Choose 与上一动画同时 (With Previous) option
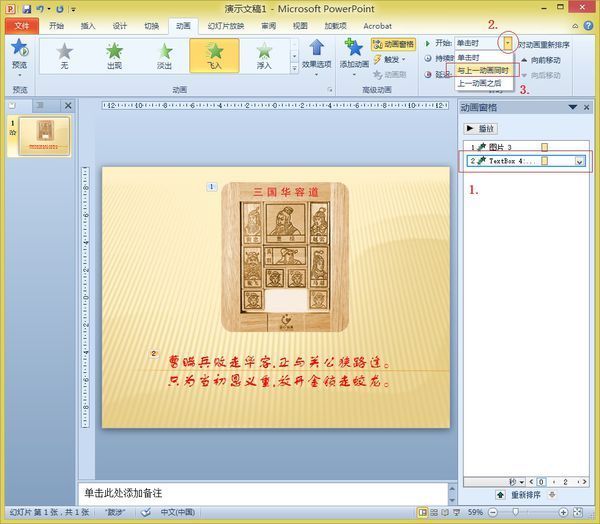This screenshot has height=524, width=600. (x=484, y=70)
